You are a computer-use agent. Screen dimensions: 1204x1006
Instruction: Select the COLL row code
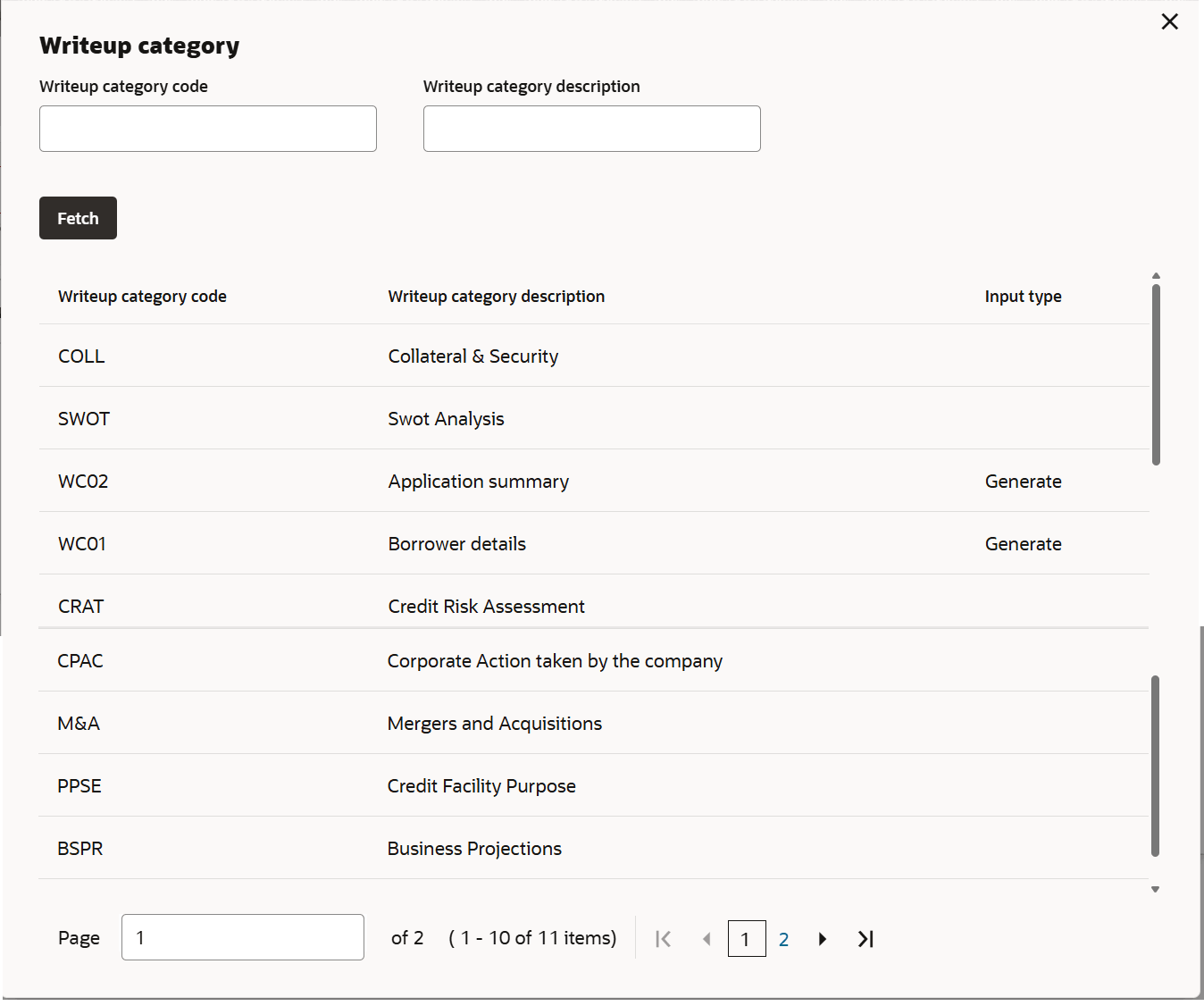(81, 356)
